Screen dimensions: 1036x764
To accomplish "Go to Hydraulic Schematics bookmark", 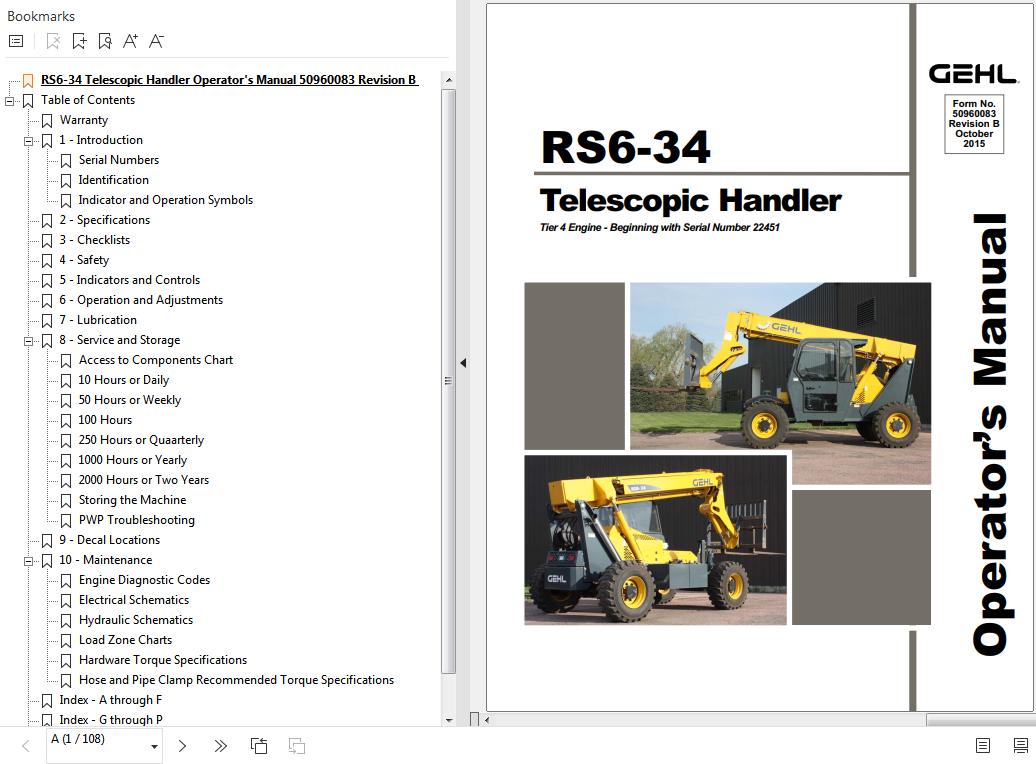I will coord(136,620).
